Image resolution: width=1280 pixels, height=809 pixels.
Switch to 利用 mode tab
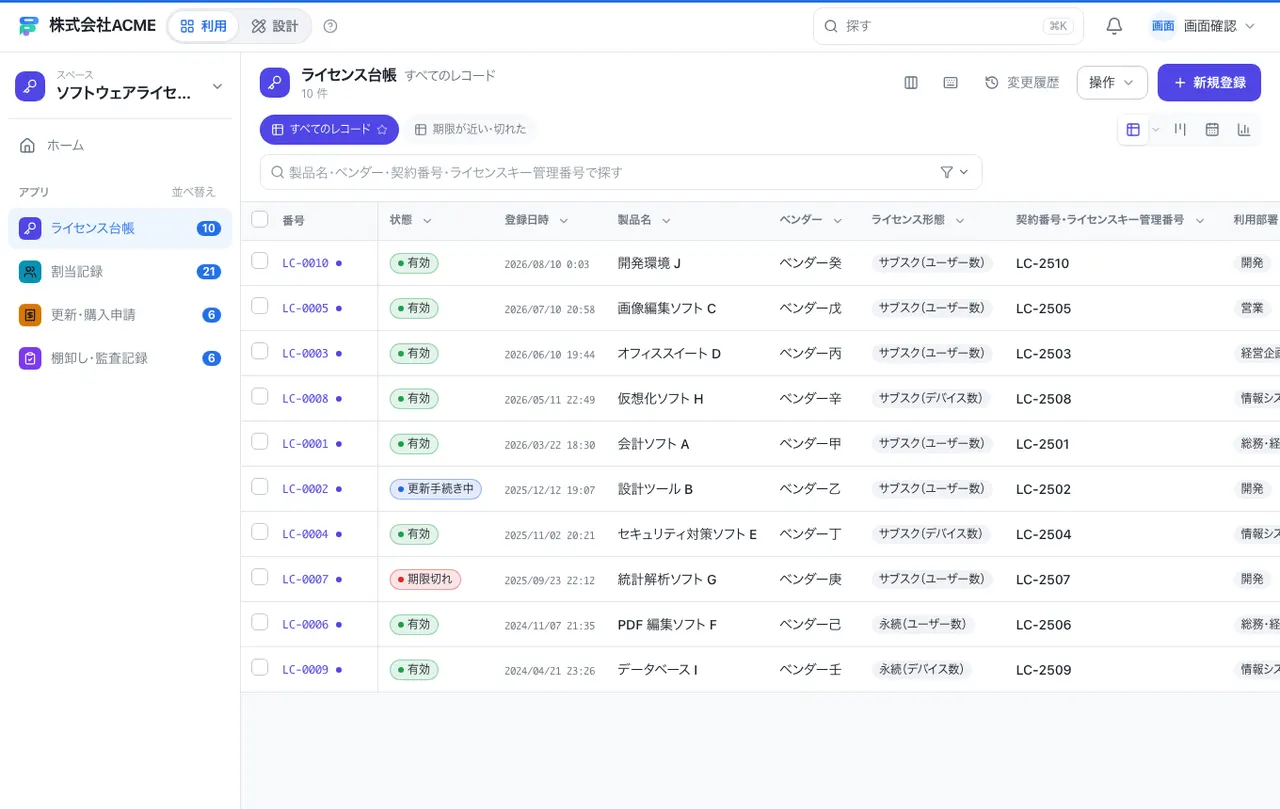204,26
